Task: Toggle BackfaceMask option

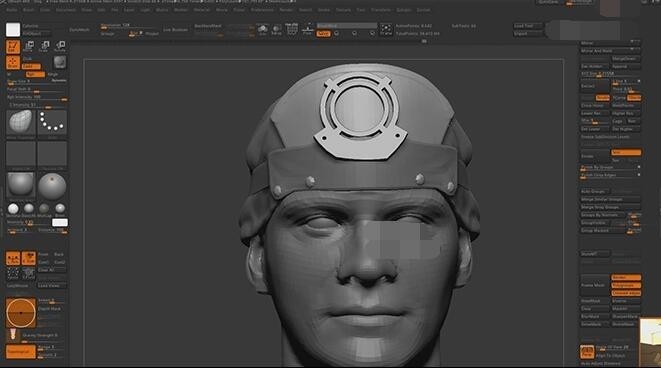Action: 208,26
